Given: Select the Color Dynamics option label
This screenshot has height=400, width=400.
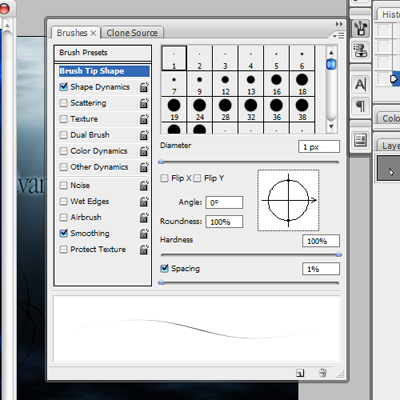Looking at the screenshot, I should [99, 151].
